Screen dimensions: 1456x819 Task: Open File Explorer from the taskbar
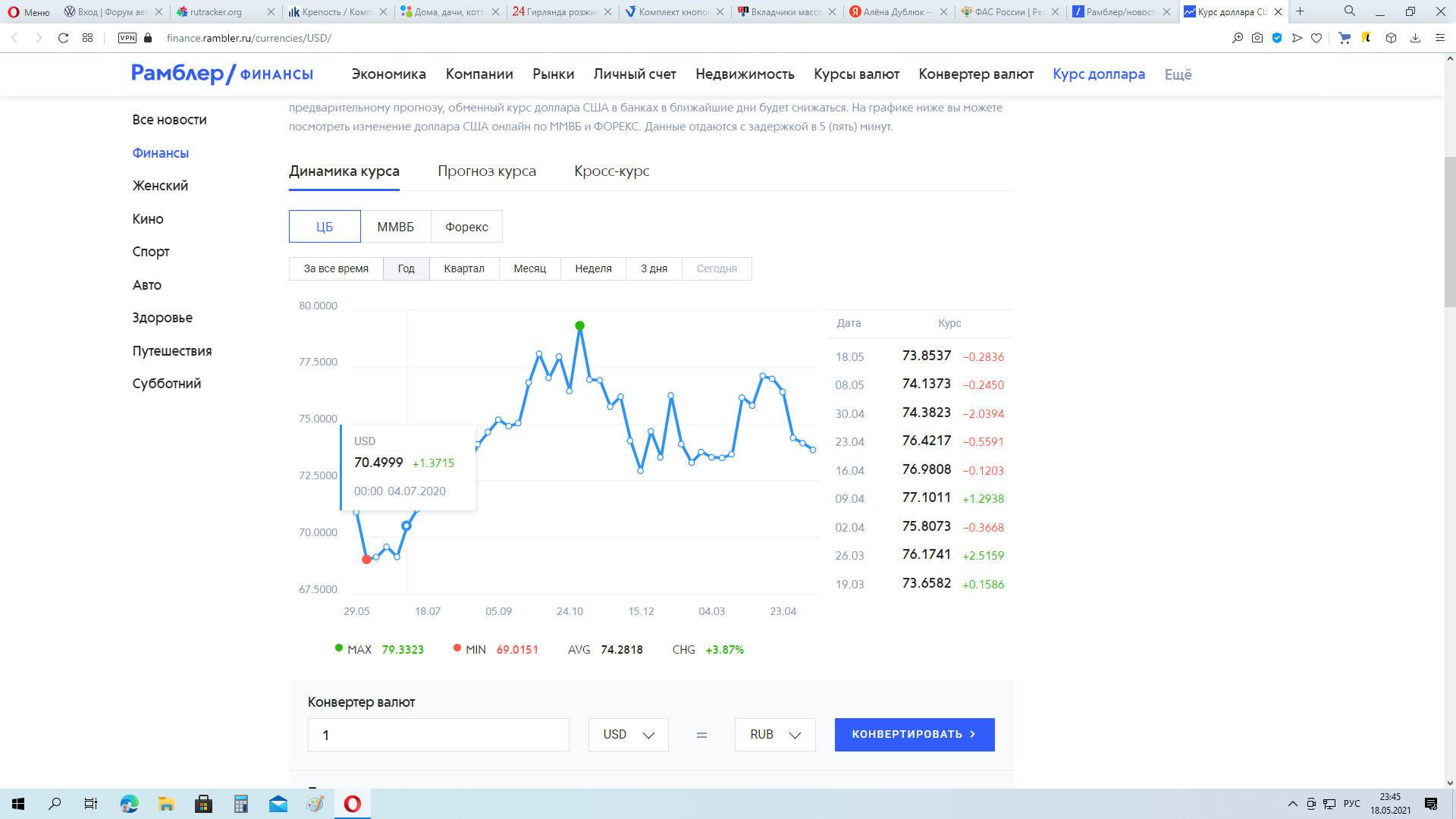click(x=166, y=804)
